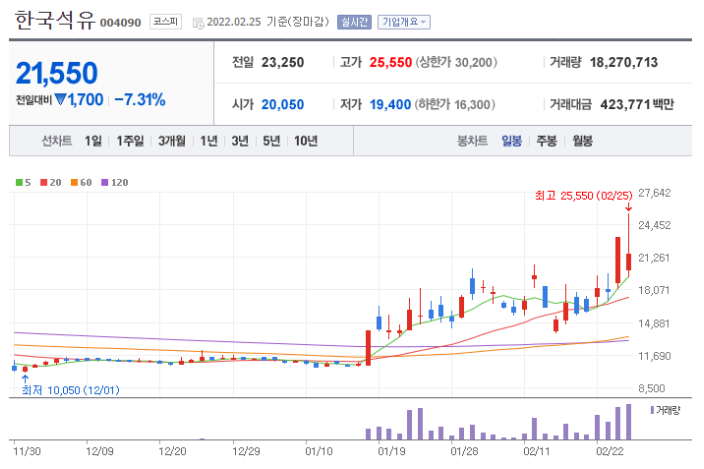This screenshot has width=704, height=469.
Task: Click the 21,261 y-axis label
Action: (x=654, y=258)
